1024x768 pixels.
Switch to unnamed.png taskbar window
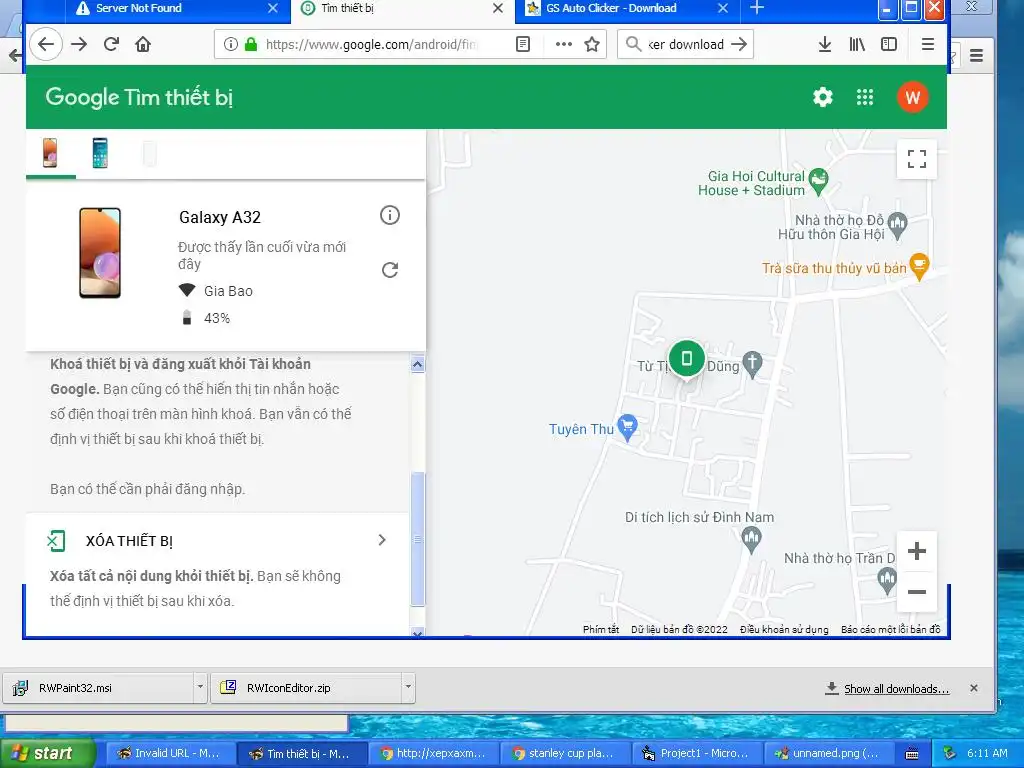[x=827, y=754]
